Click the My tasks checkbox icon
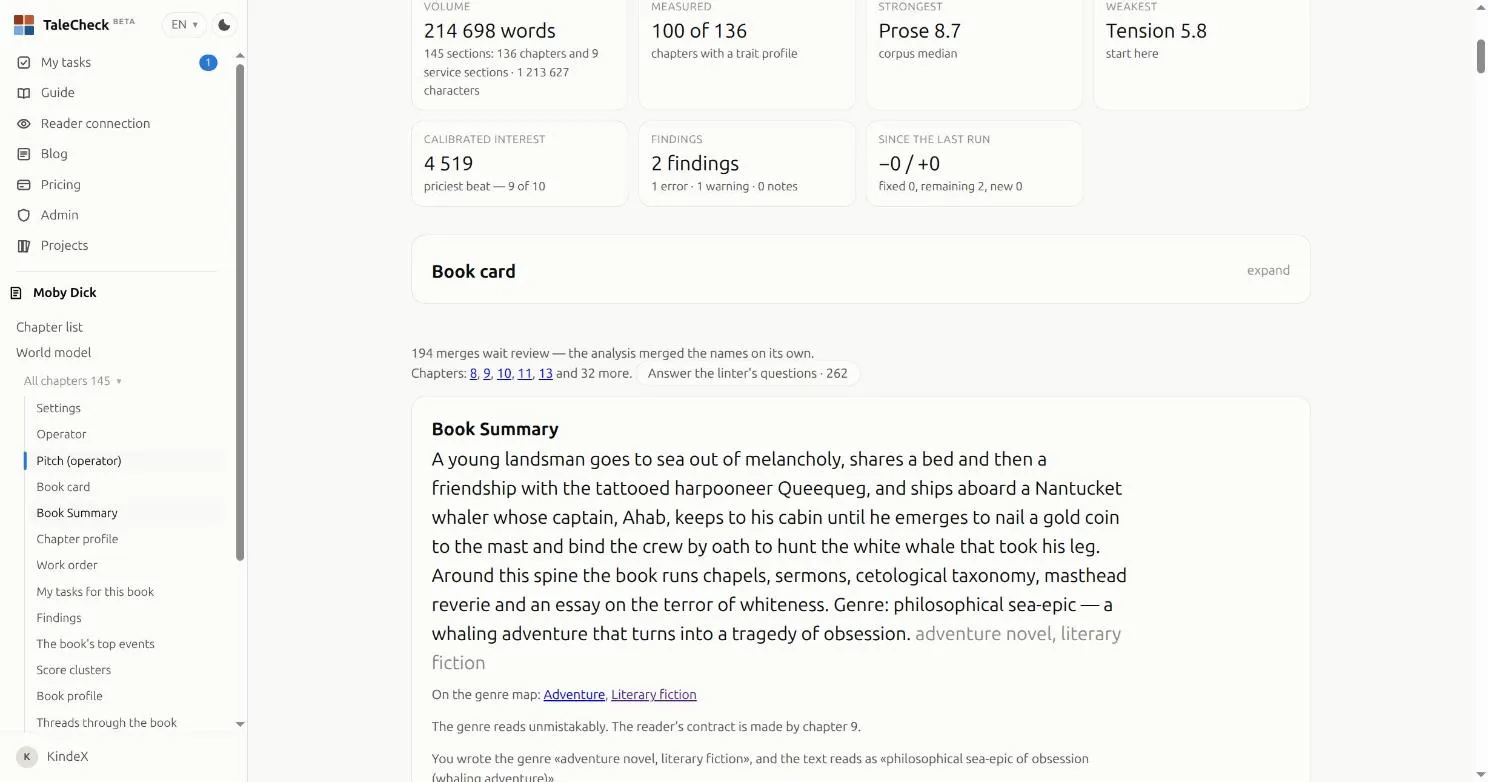The height and width of the screenshot is (782, 1488). 24,62
